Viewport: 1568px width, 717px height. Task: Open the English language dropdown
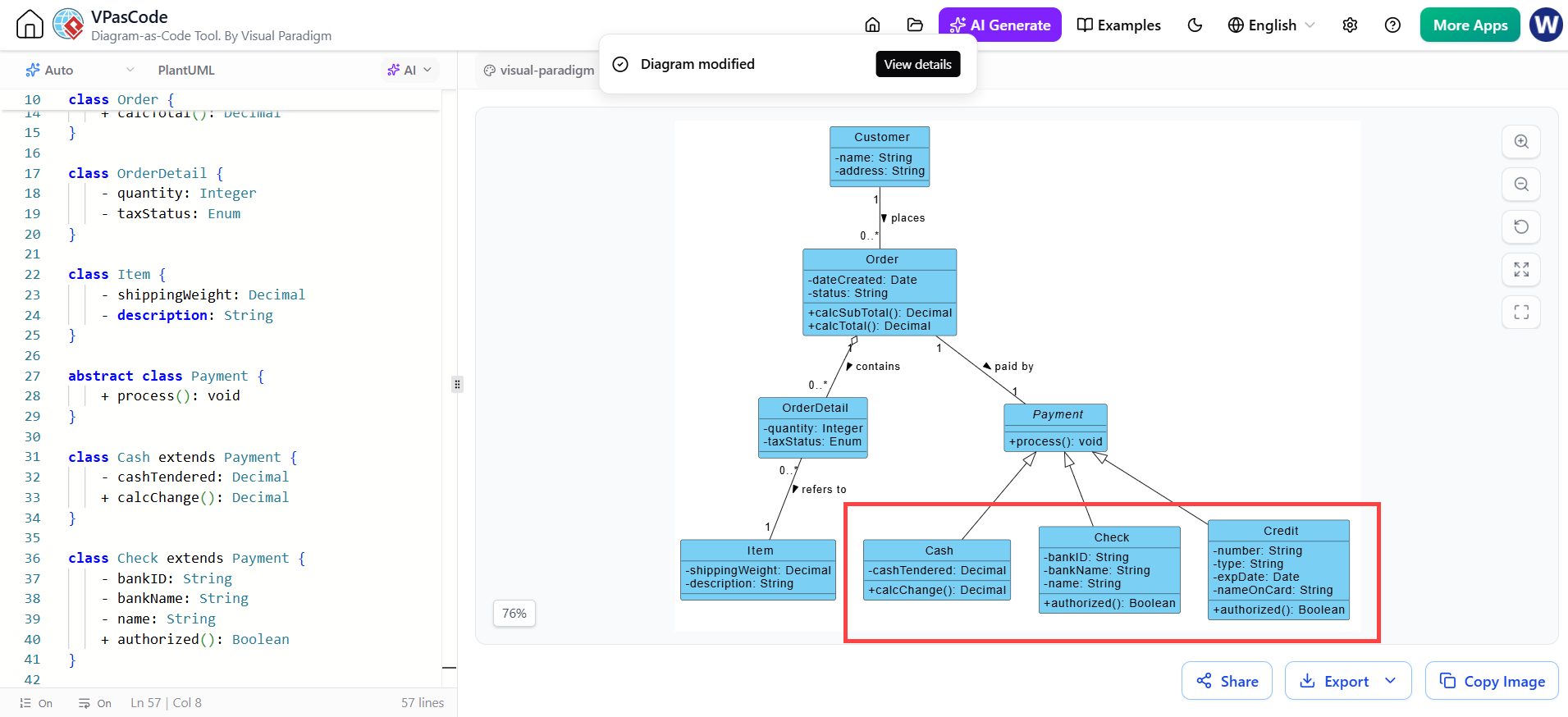tap(1271, 25)
